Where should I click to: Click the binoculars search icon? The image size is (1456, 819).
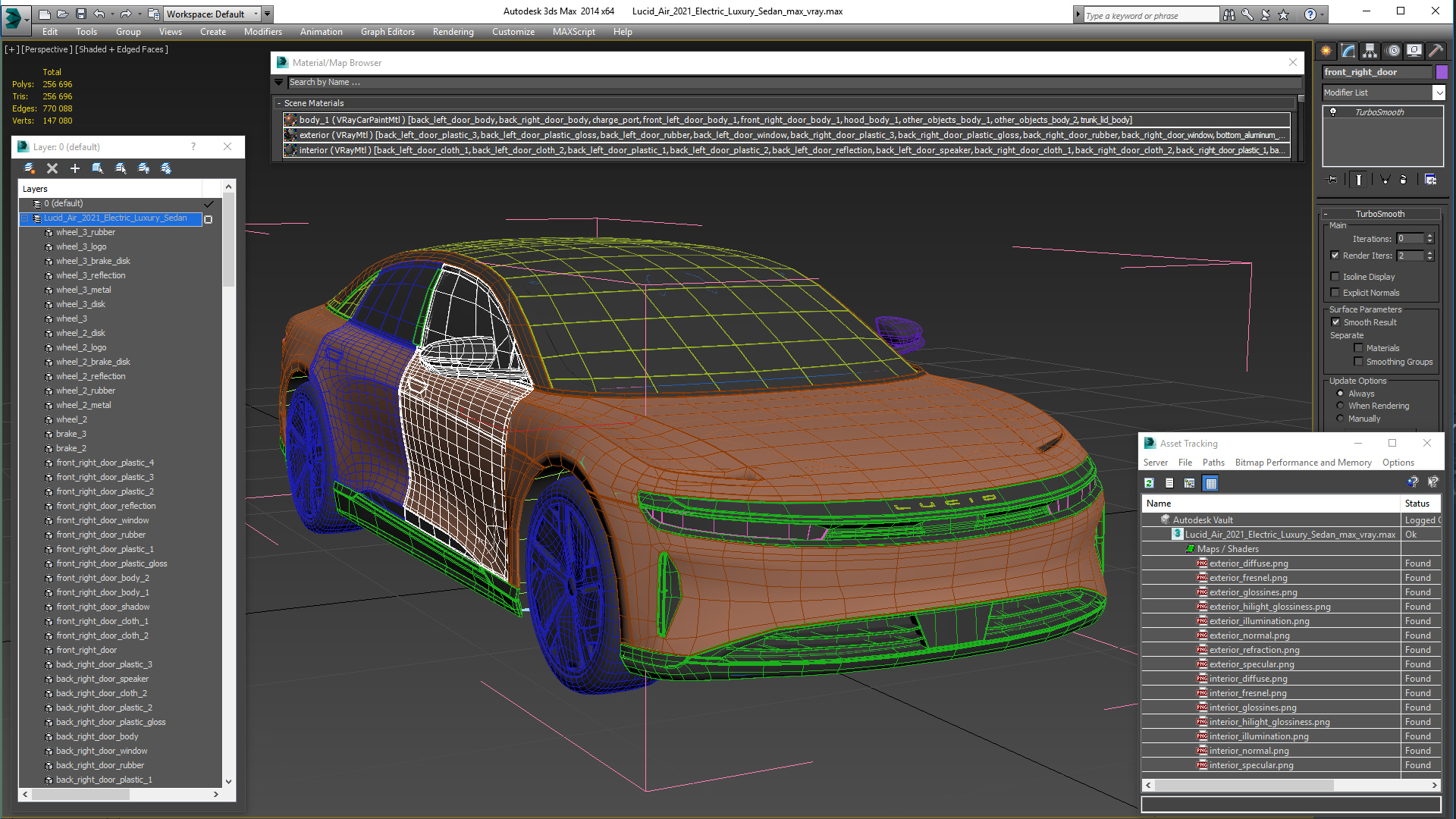(x=1229, y=14)
